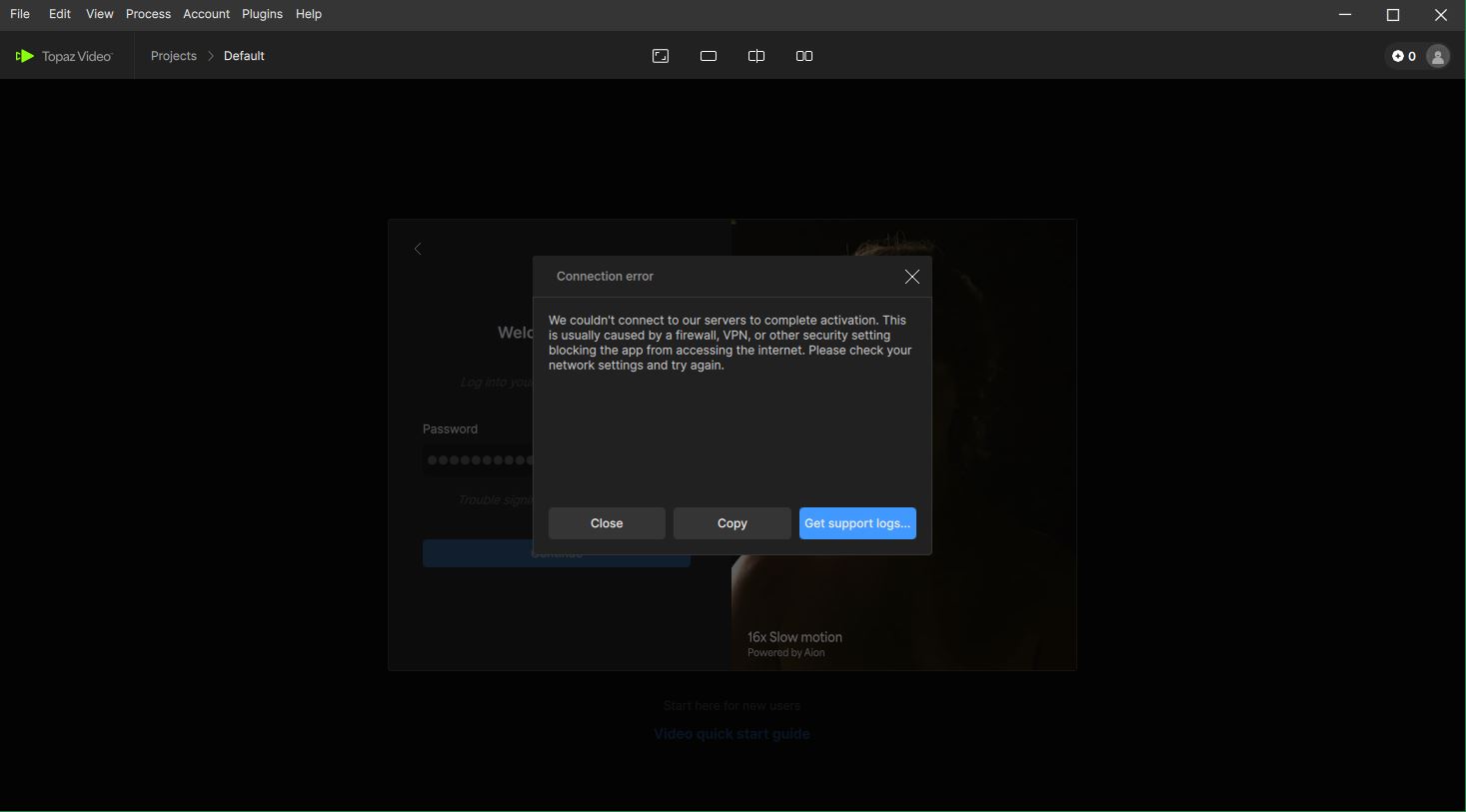Switch to single preview view icon
The height and width of the screenshot is (812, 1466).
point(709,56)
